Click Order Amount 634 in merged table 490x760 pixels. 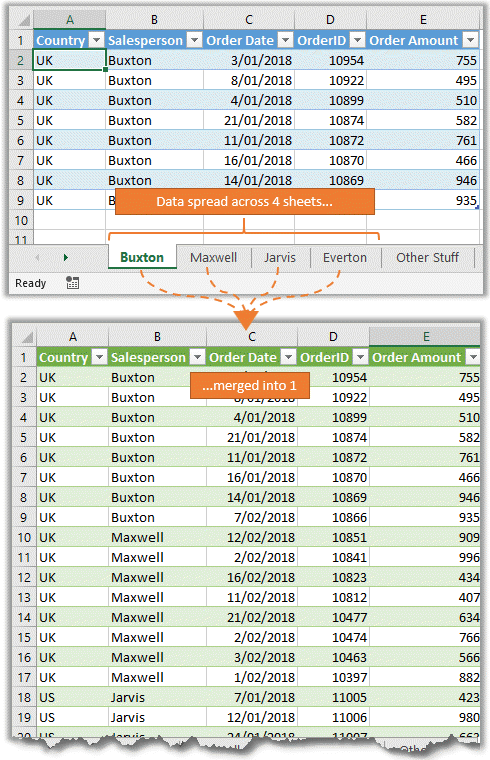(x=425, y=618)
